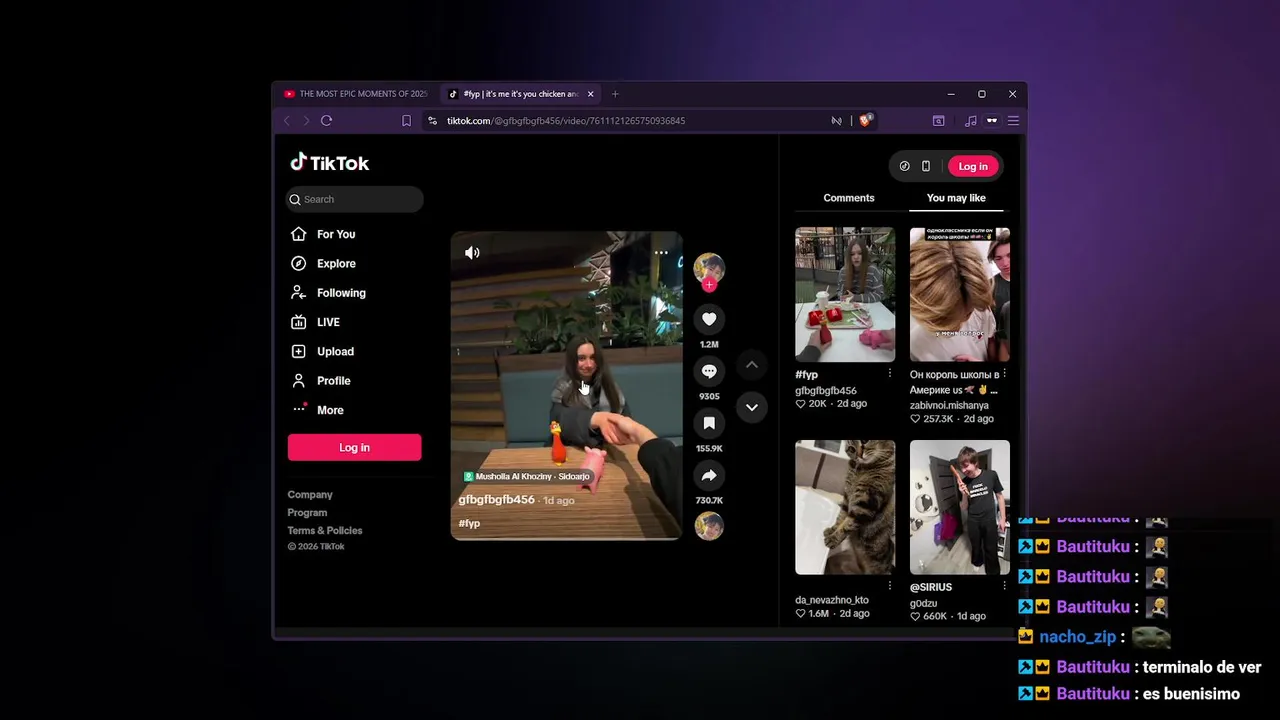The width and height of the screenshot is (1280, 720).
Task: Click nacho_zip in stream chat
Action: click(x=1077, y=637)
